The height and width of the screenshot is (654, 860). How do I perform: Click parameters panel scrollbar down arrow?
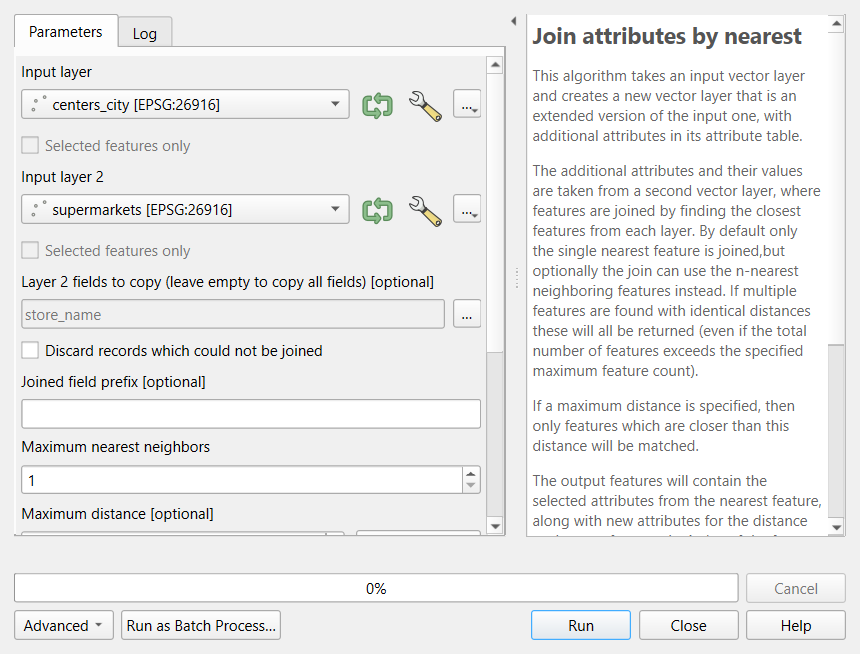pyautogui.click(x=495, y=526)
